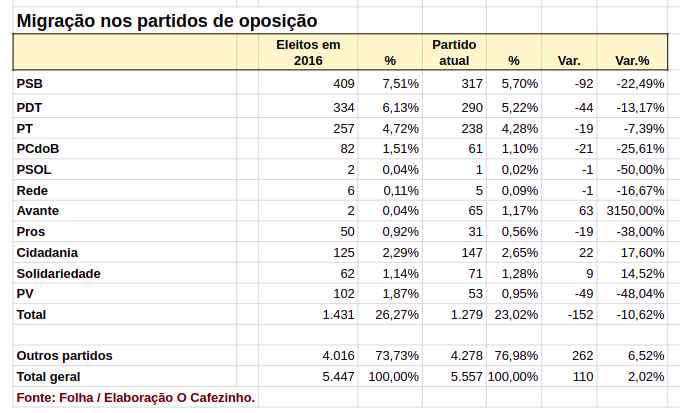Select the PCdoB row label
680x413 pixels.
pos(38,148)
